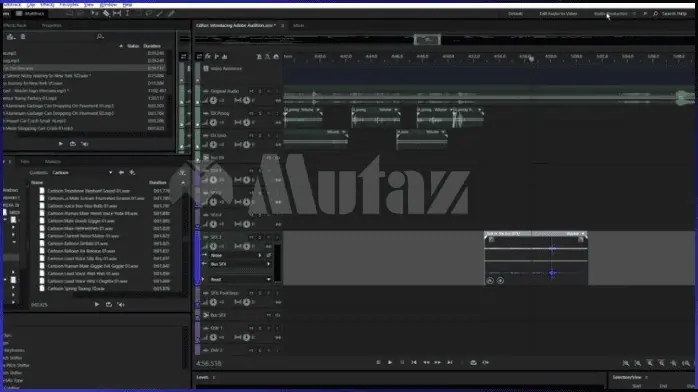The height and width of the screenshot is (392, 698).
Task: Go back in Media Browser
Action: (121, 172)
